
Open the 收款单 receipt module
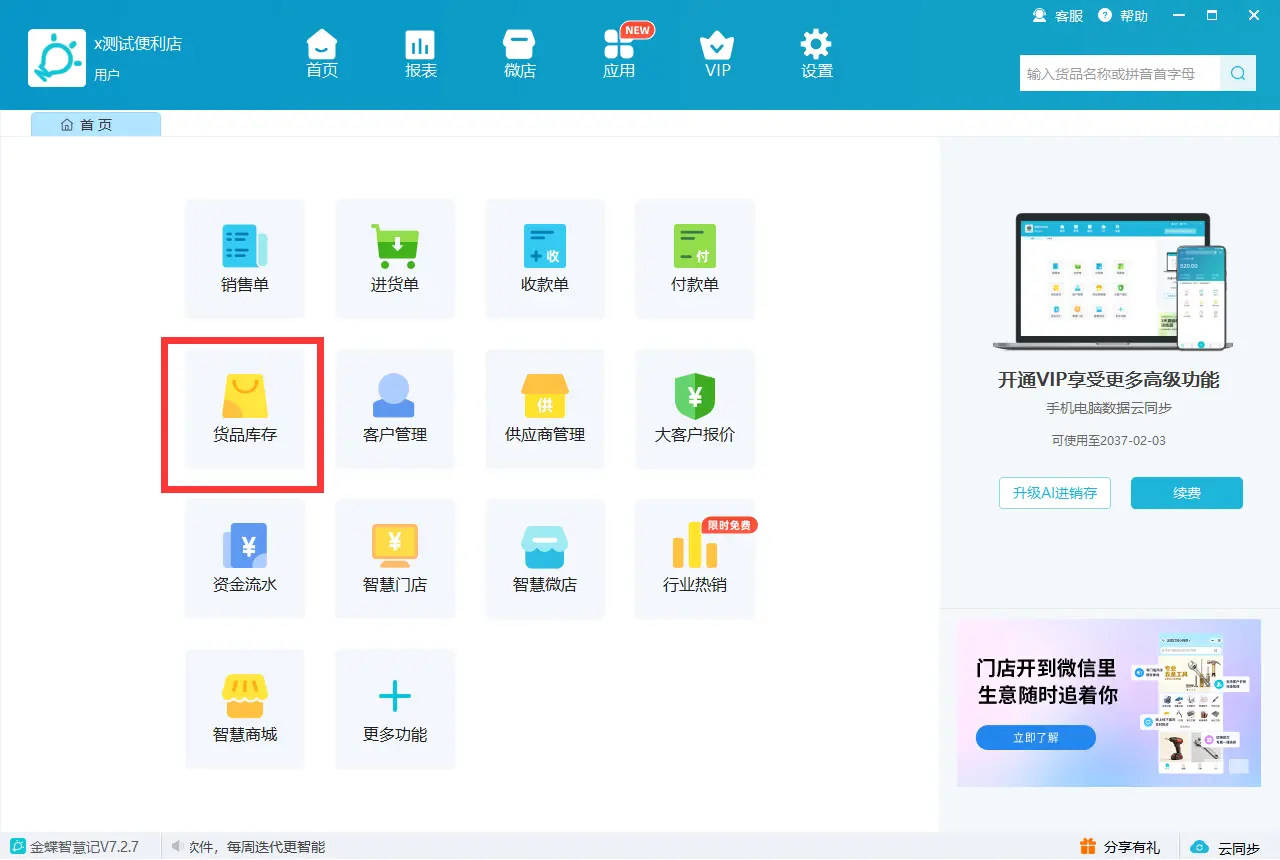(x=545, y=259)
